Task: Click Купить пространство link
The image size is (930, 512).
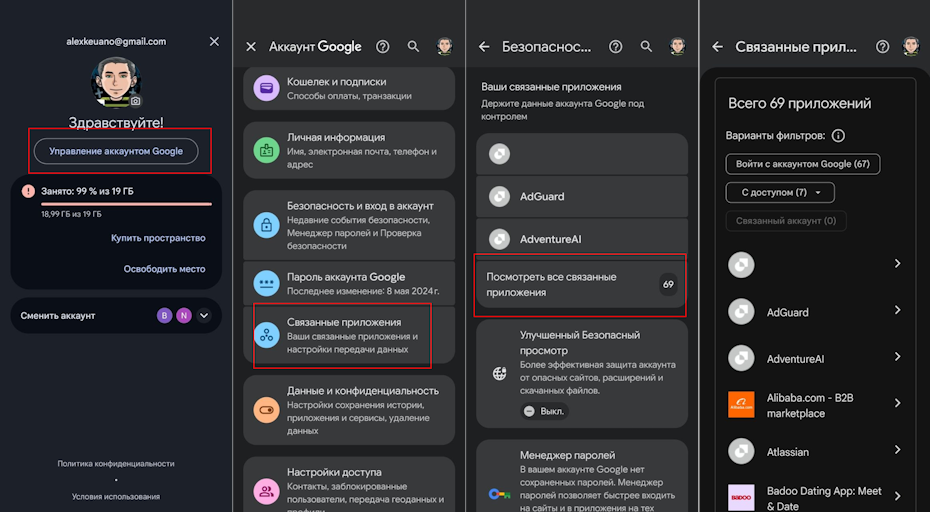Action: (x=158, y=238)
